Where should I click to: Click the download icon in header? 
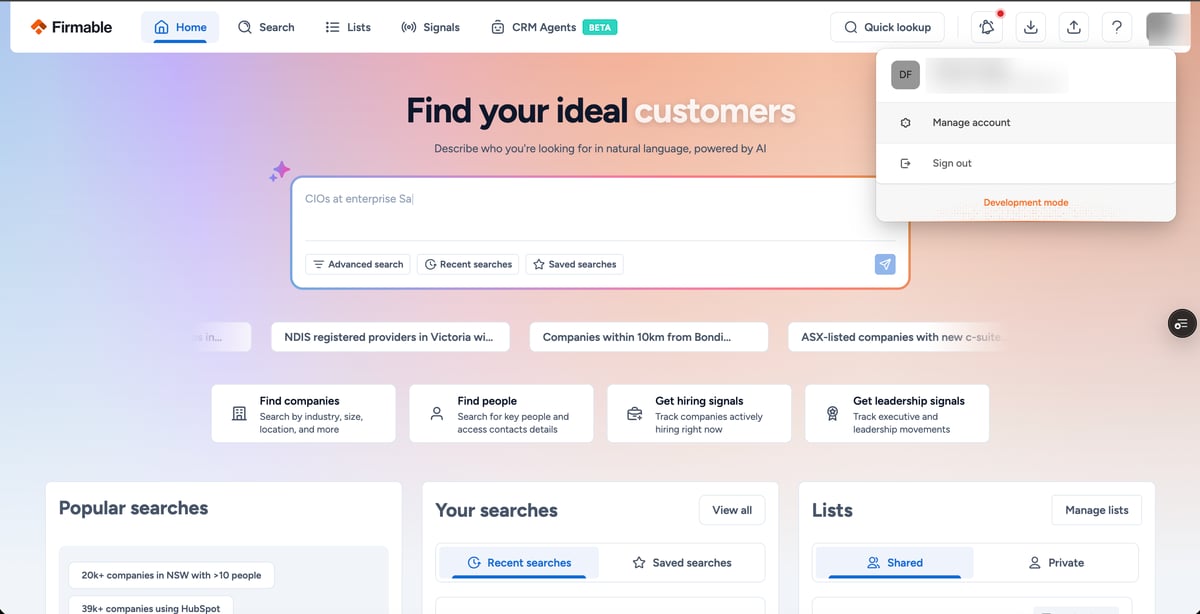pyautogui.click(x=1031, y=27)
